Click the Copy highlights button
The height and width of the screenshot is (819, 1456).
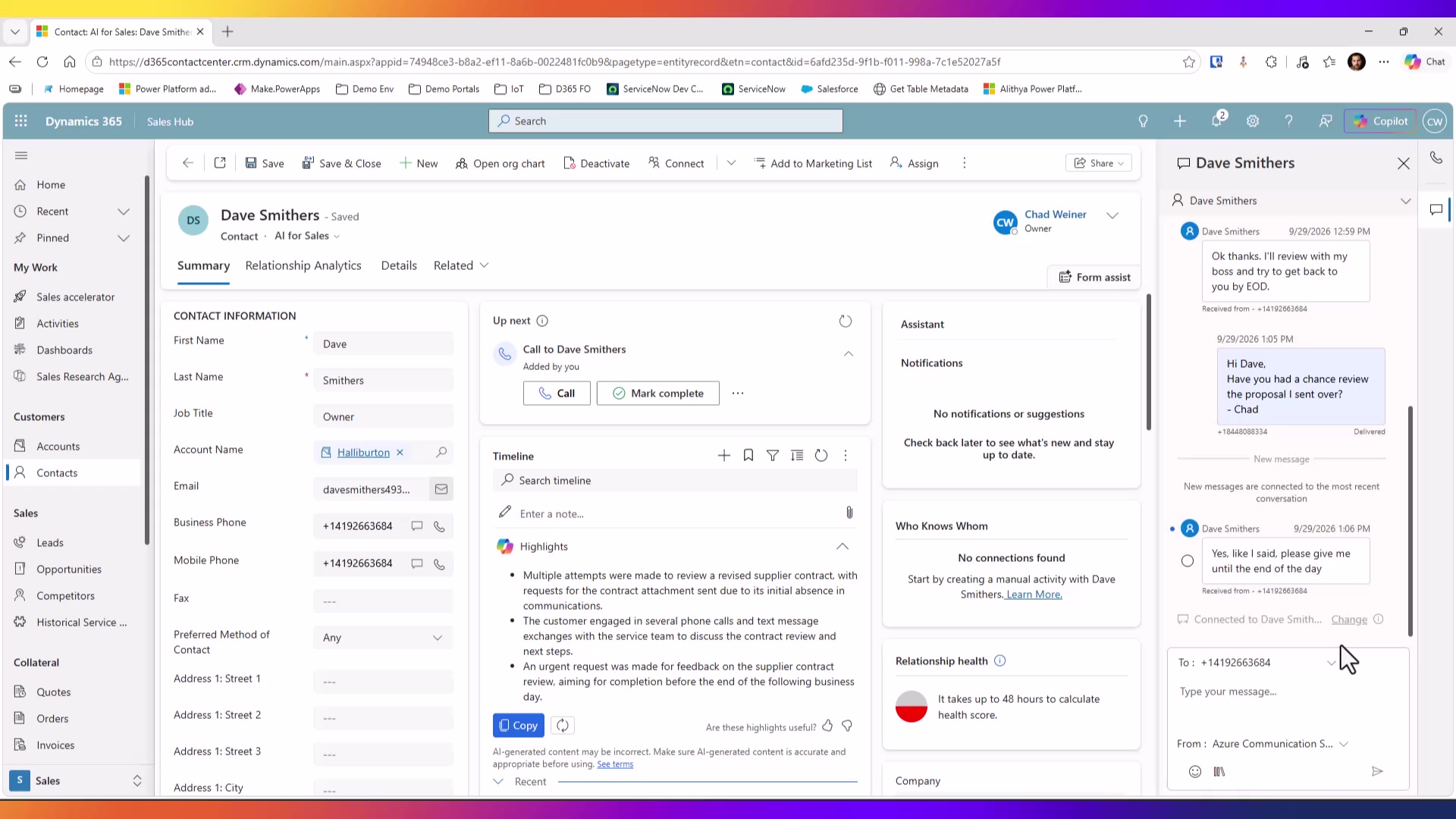[x=519, y=726]
